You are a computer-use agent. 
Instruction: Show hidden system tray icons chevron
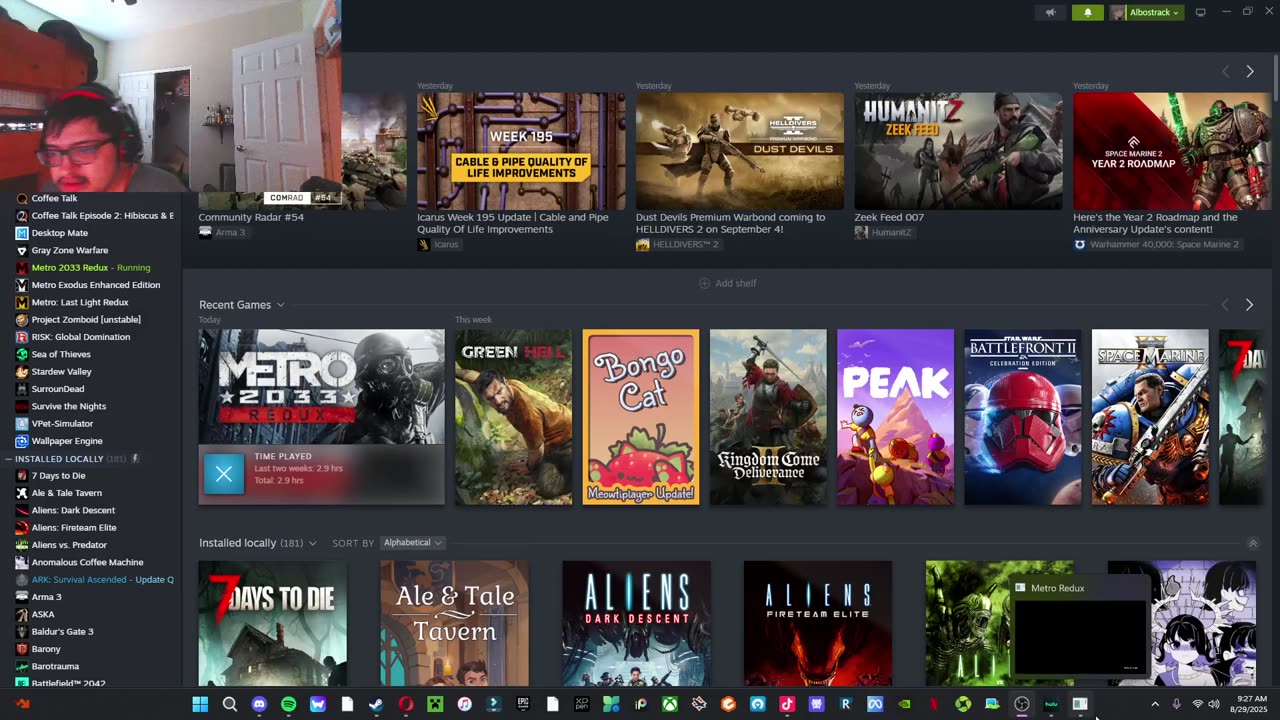(1155, 704)
